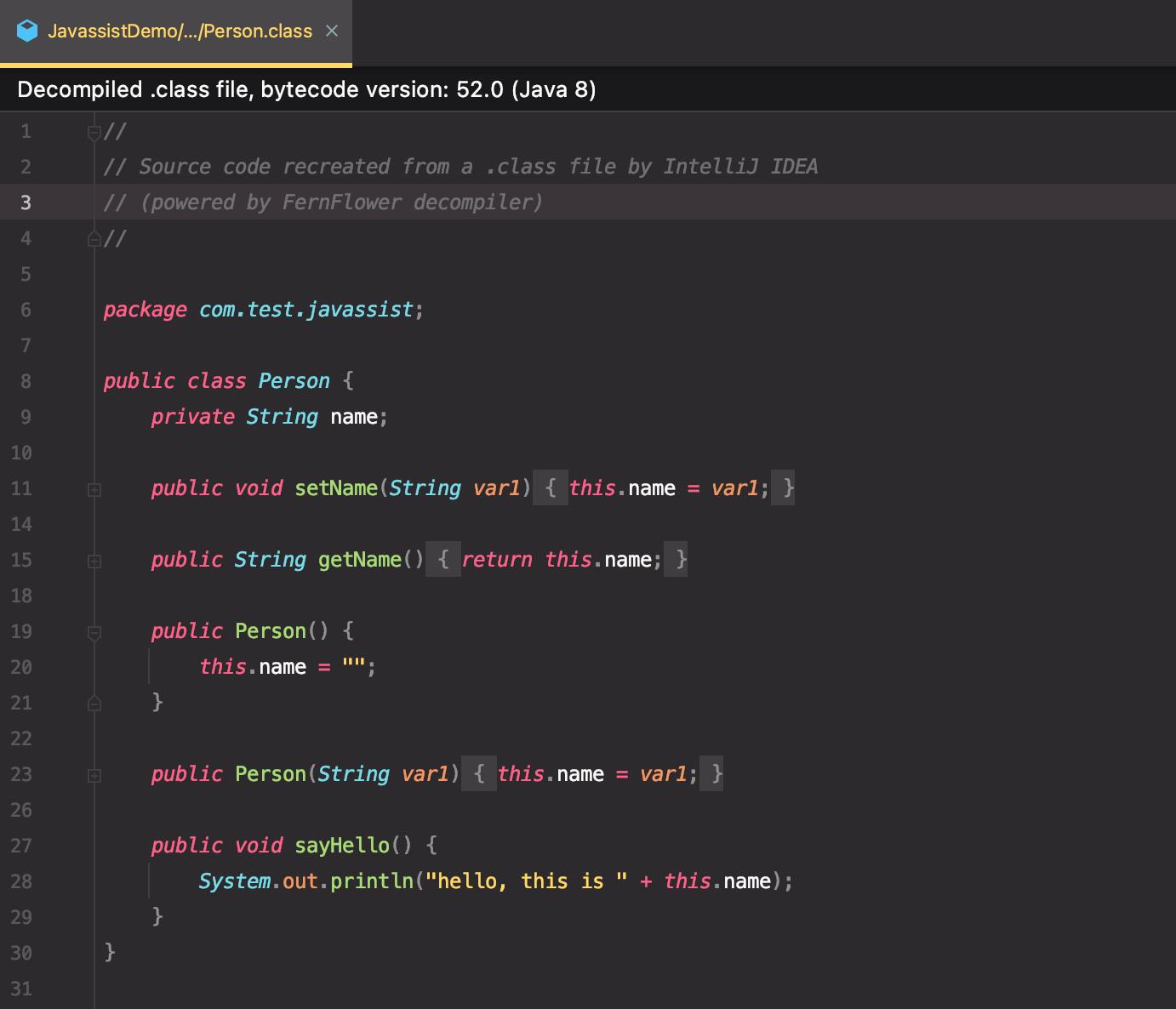Click line number 3 in gutter

26,202
